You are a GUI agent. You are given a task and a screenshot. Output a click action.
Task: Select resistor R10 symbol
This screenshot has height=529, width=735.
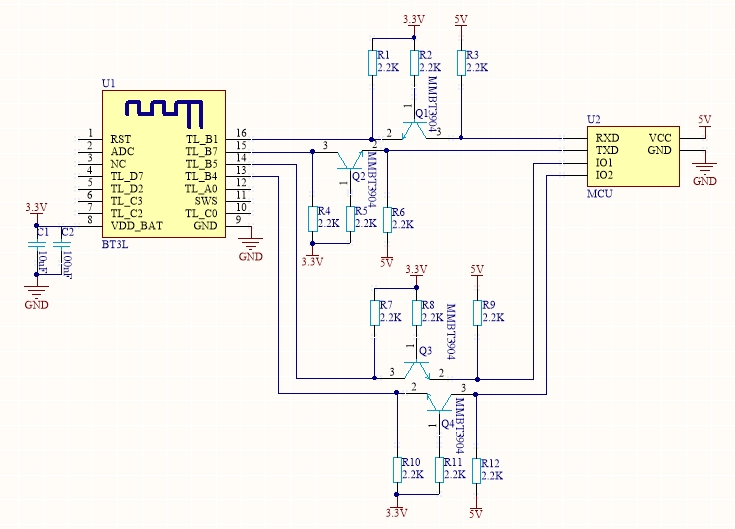pos(397,469)
